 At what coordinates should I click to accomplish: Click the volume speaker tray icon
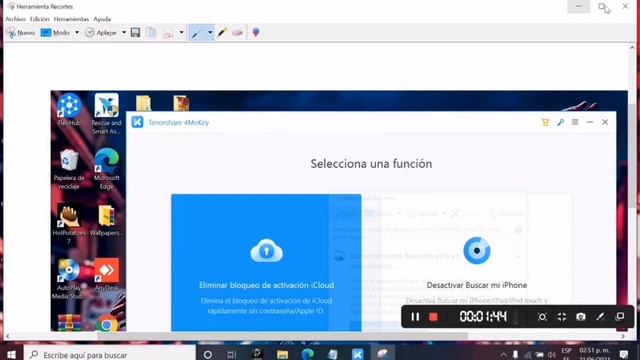pos(551,355)
